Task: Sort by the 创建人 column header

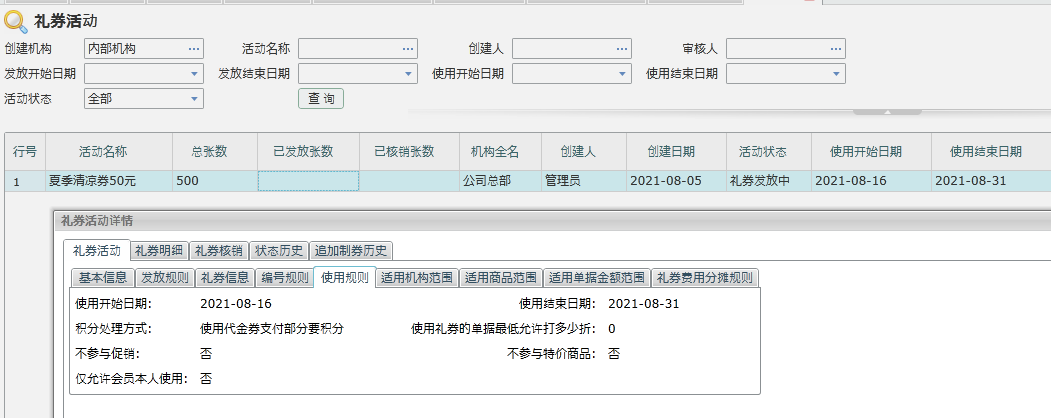Action: [584, 152]
